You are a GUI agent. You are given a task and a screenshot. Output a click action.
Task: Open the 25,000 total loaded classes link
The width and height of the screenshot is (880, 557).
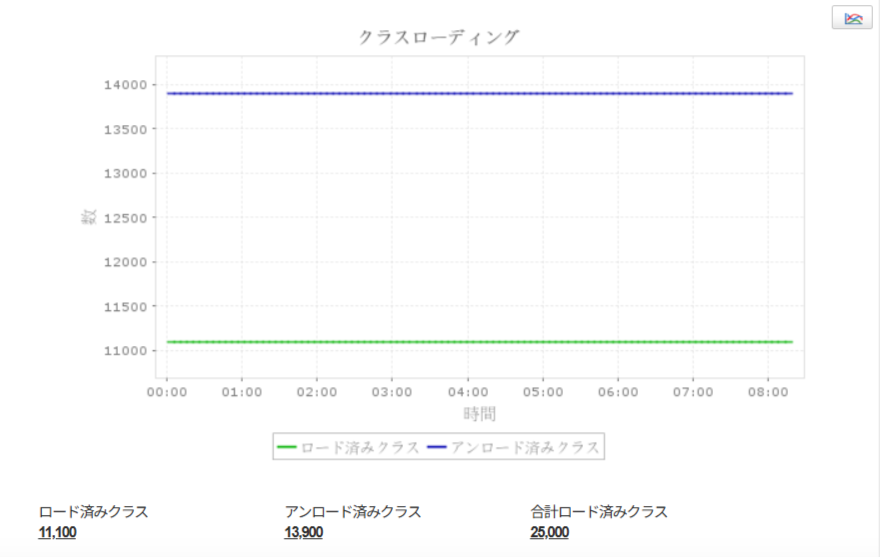coord(549,532)
